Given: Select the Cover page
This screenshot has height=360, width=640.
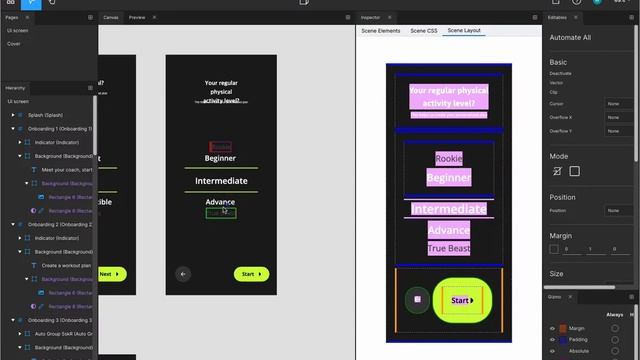Looking at the screenshot, I should pos(13,44).
